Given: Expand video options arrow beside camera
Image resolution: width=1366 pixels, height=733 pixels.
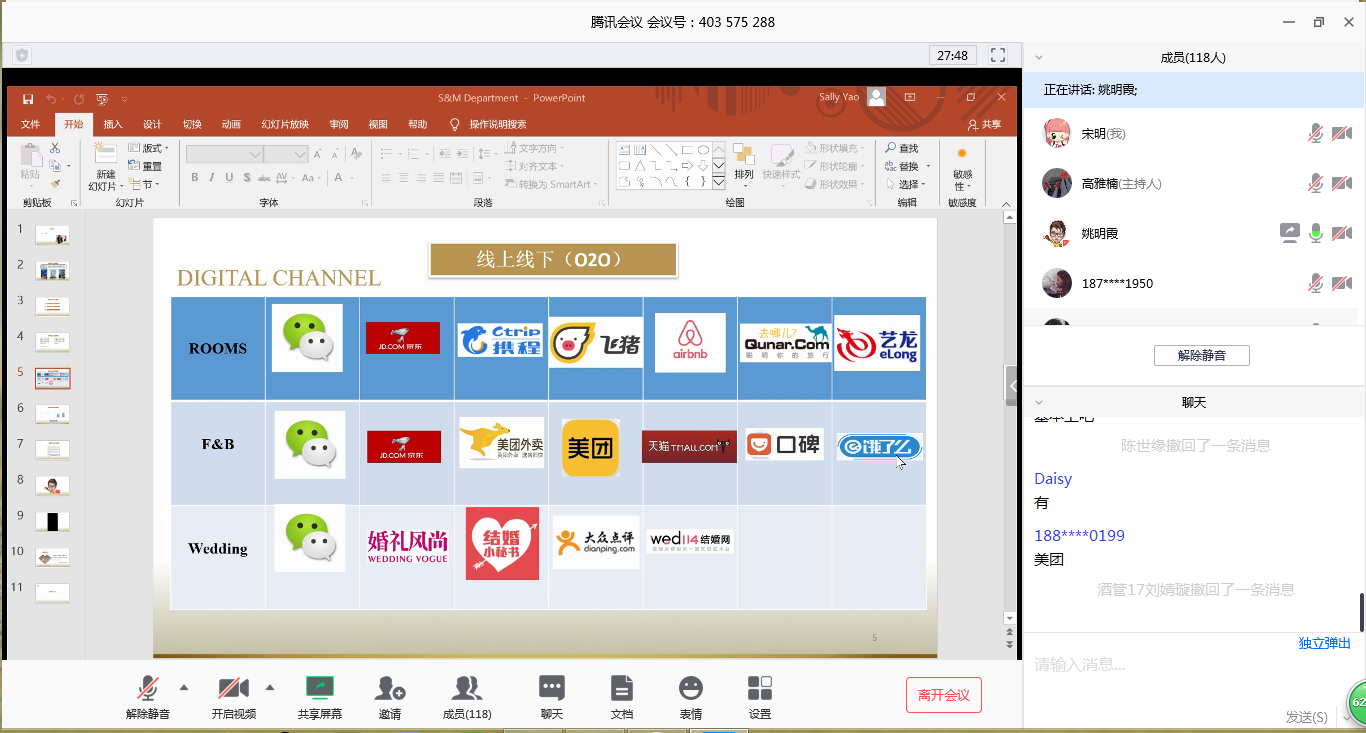Looking at the screenshot, I should point(269,687).
